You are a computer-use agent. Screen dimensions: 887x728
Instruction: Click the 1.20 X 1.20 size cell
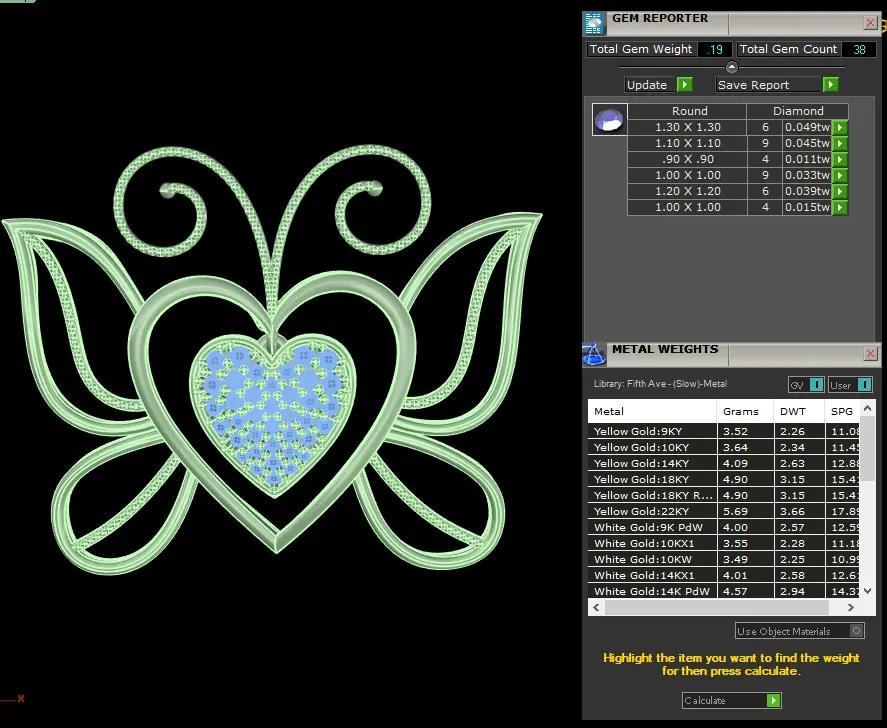[687, 191]
